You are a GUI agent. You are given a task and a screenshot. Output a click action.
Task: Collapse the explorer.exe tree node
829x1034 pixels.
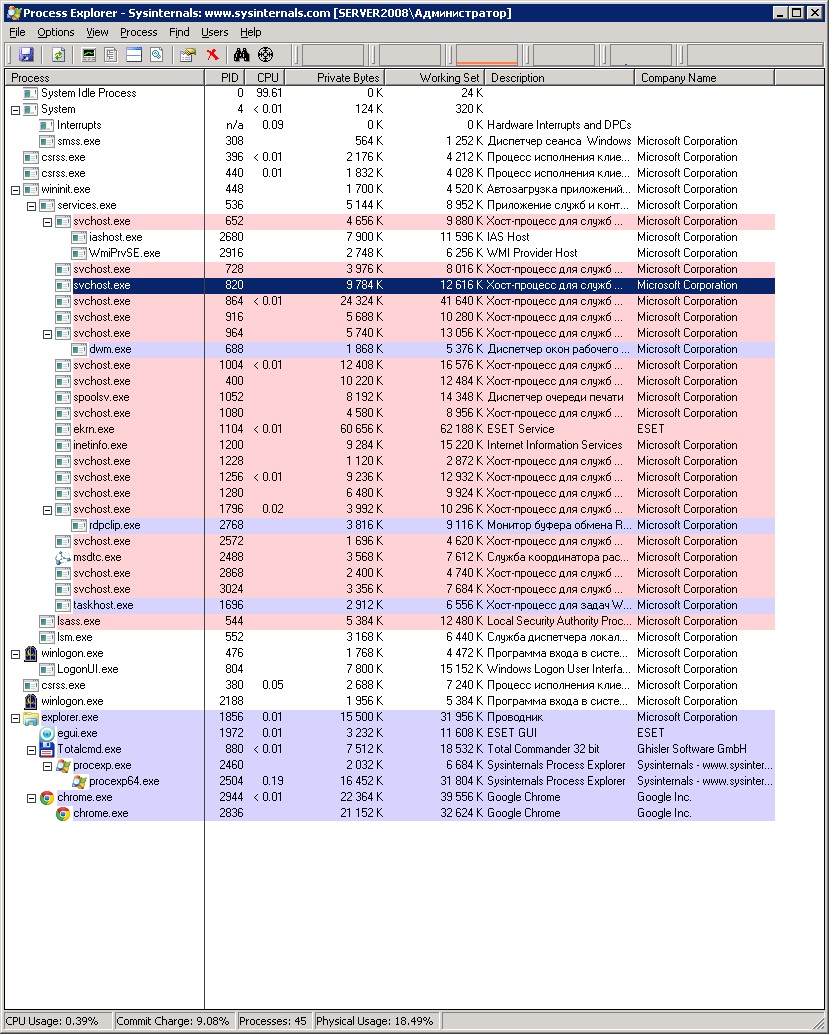click(x=15, y=717)
